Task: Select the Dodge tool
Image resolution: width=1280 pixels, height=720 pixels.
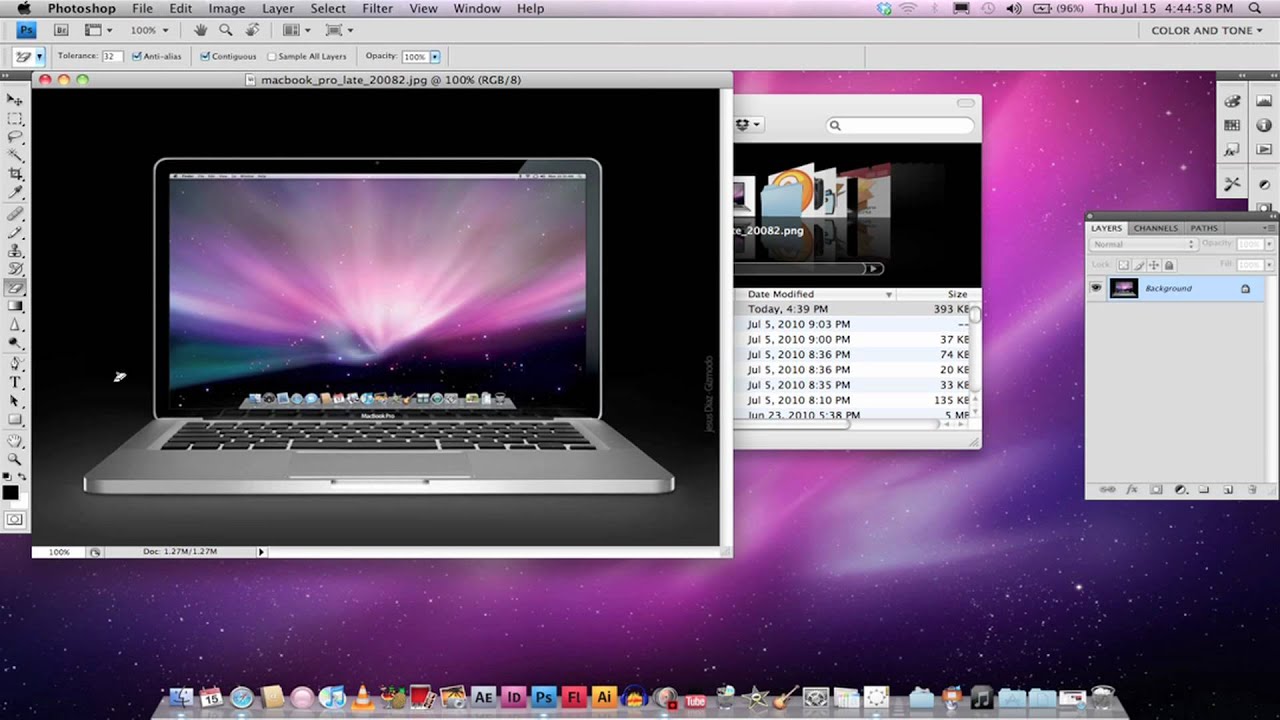Action: pos(15,343)
